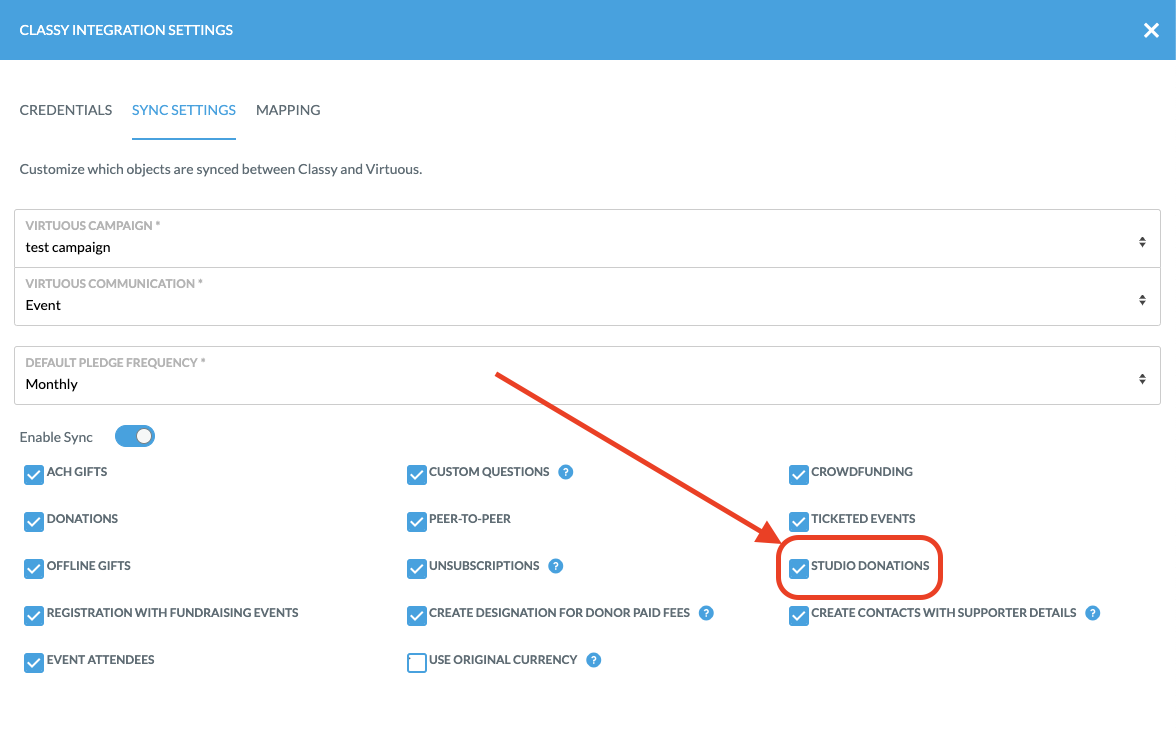Viewport: 1176px width, 730px height.
Task: Enable the Use Original Currency checkbox
Action: [x=417, y=662]
